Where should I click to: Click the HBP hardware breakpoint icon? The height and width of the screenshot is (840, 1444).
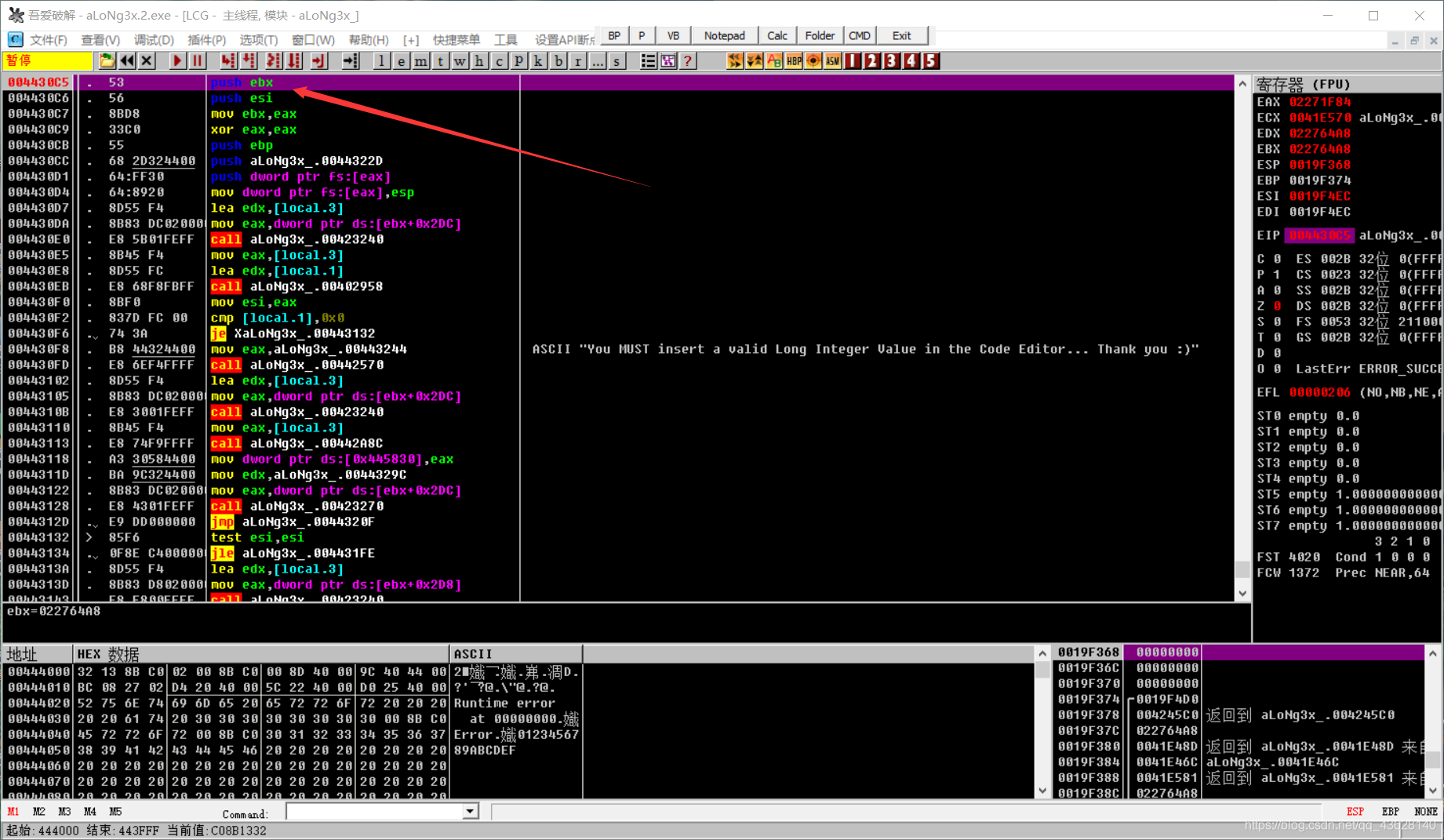(794, 60)
